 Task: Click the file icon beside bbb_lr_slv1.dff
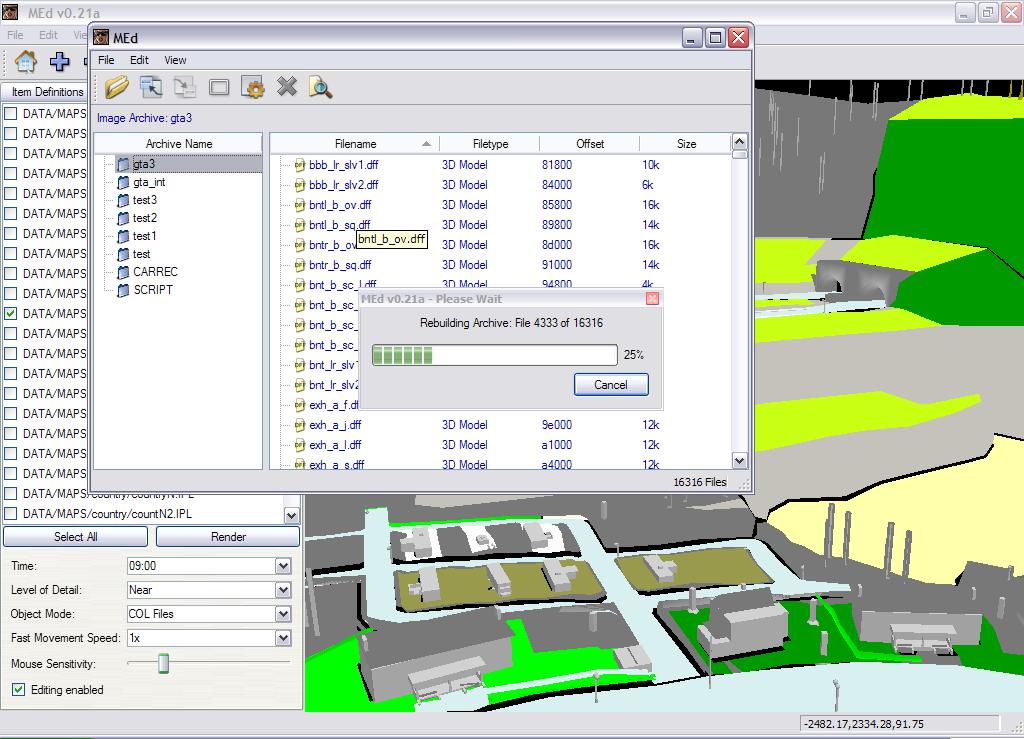(x=300, y=165)
